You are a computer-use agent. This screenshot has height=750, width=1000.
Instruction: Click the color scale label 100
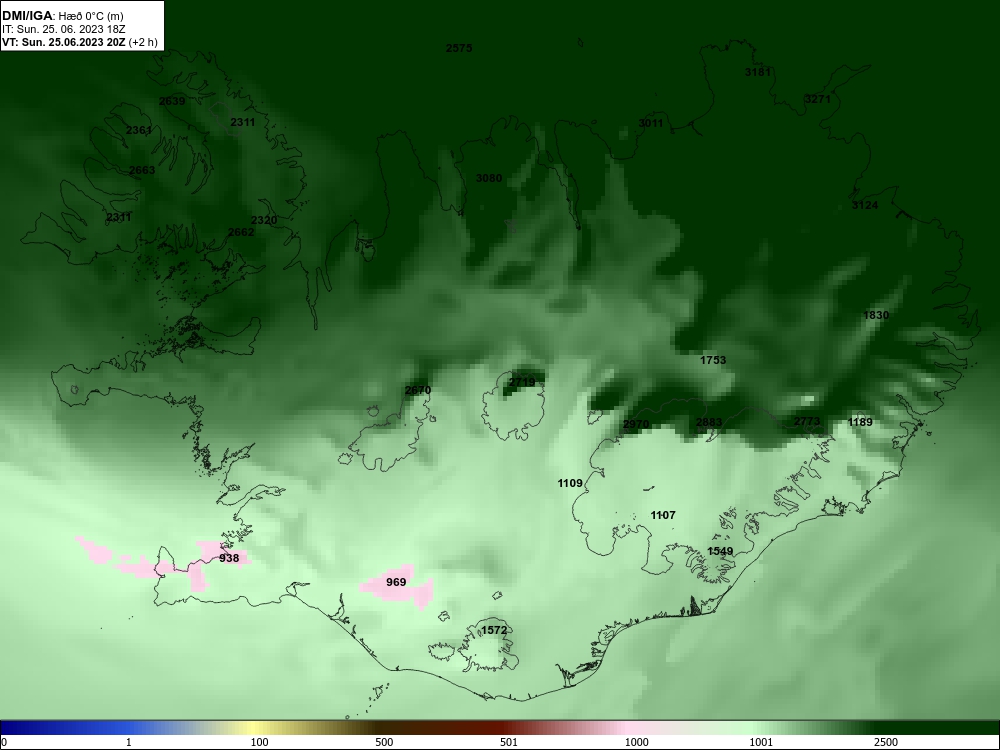pos(260,742)
